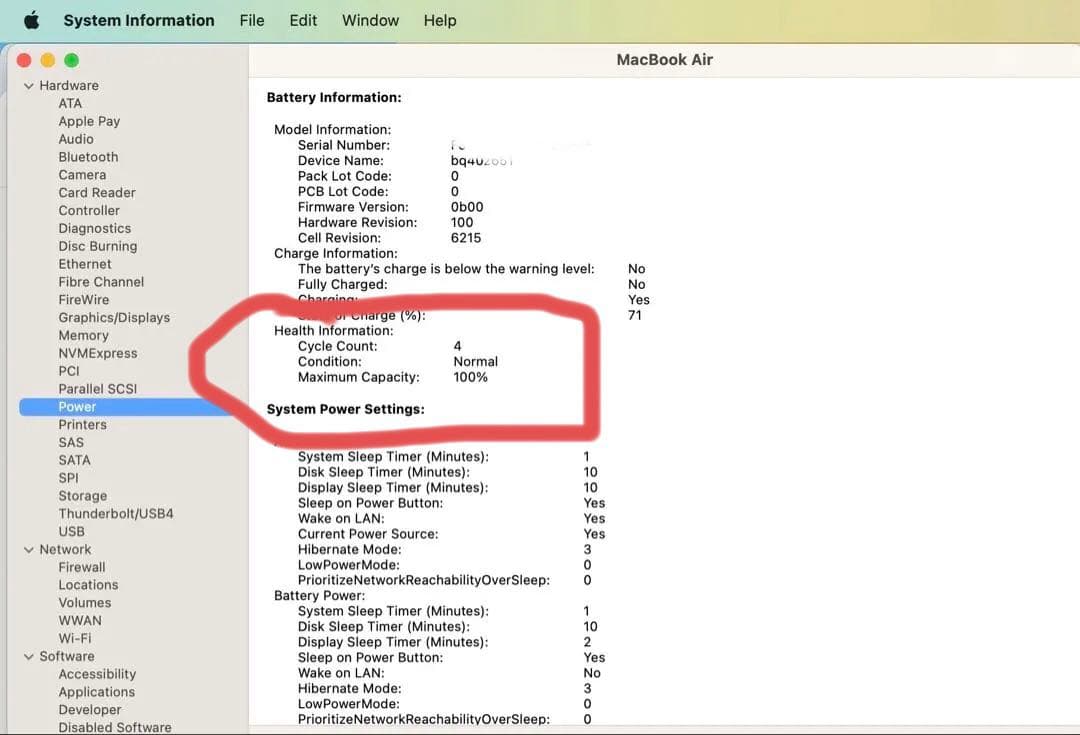Select Firewall under Network

coord(81,567)
